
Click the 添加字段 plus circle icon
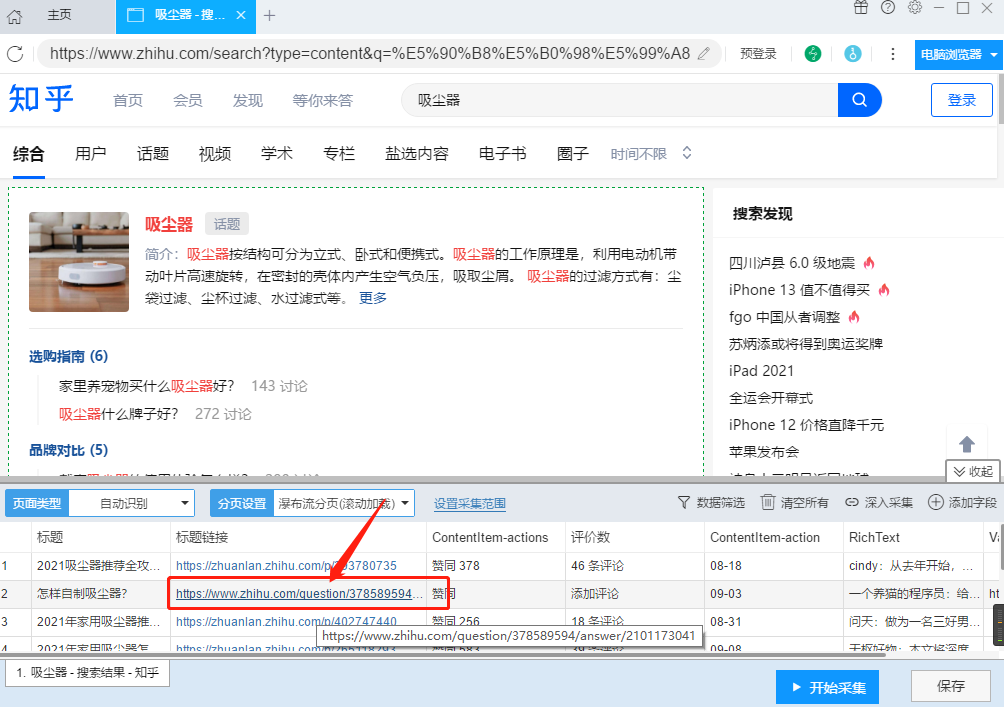pyautogui.click(x=935, y=503)
